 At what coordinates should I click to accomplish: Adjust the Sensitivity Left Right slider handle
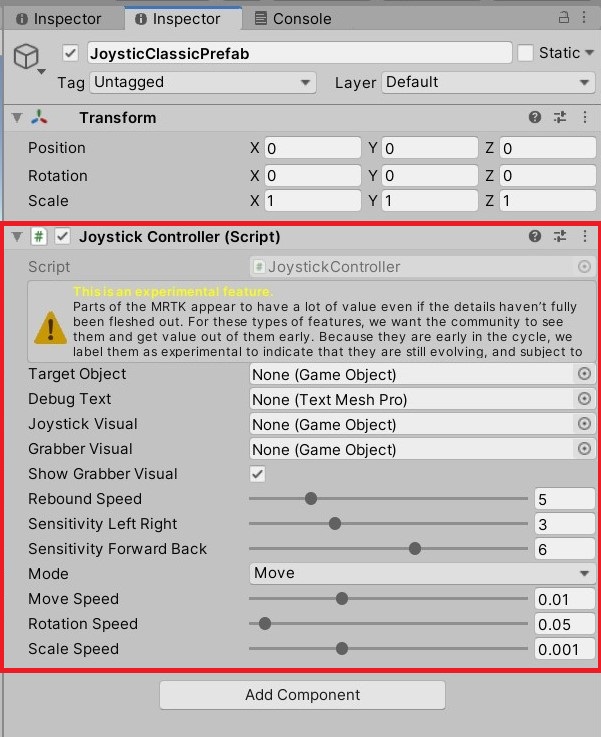[335, 523]
